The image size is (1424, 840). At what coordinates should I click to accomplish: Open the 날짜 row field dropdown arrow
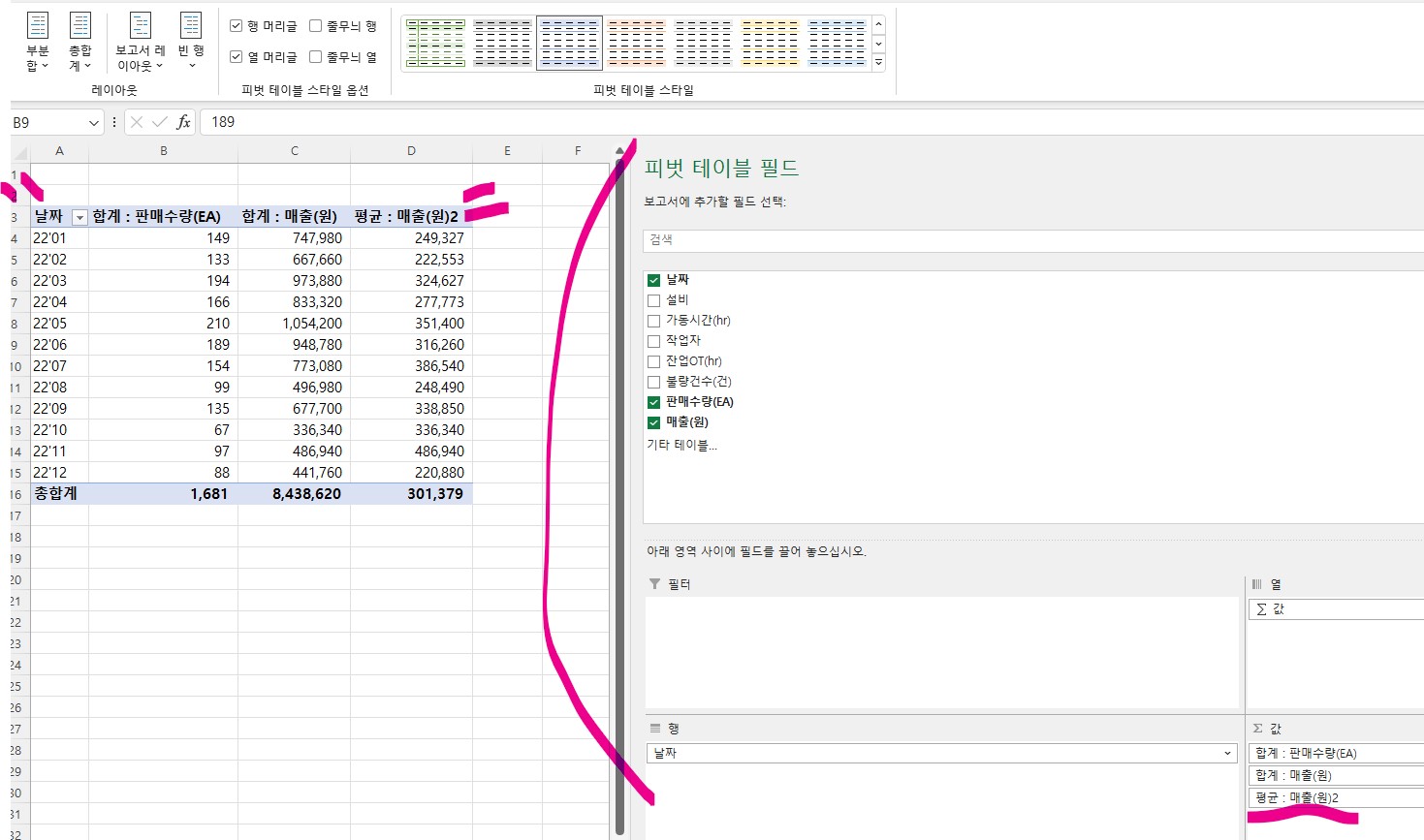click(x=1227, y=753)
